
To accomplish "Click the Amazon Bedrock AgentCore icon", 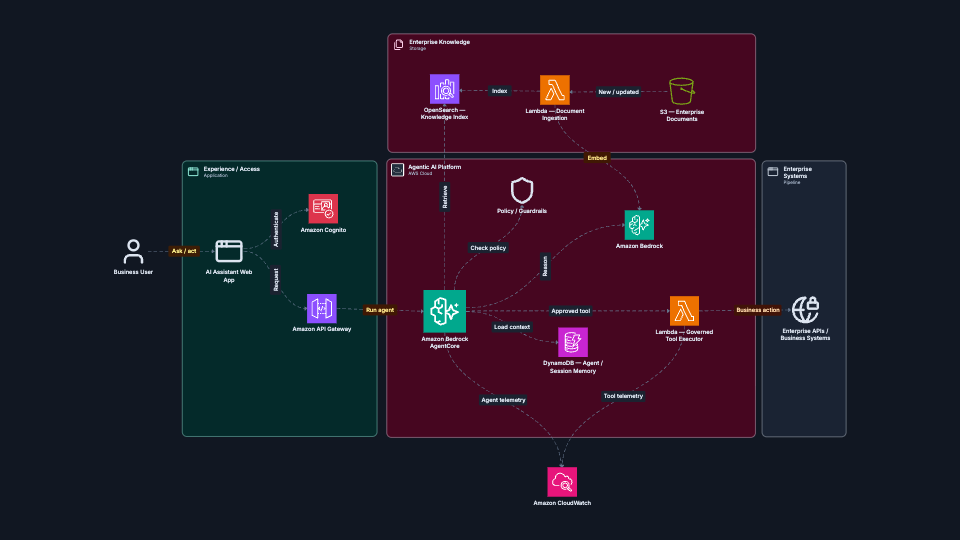I will [x=444, y=311].
